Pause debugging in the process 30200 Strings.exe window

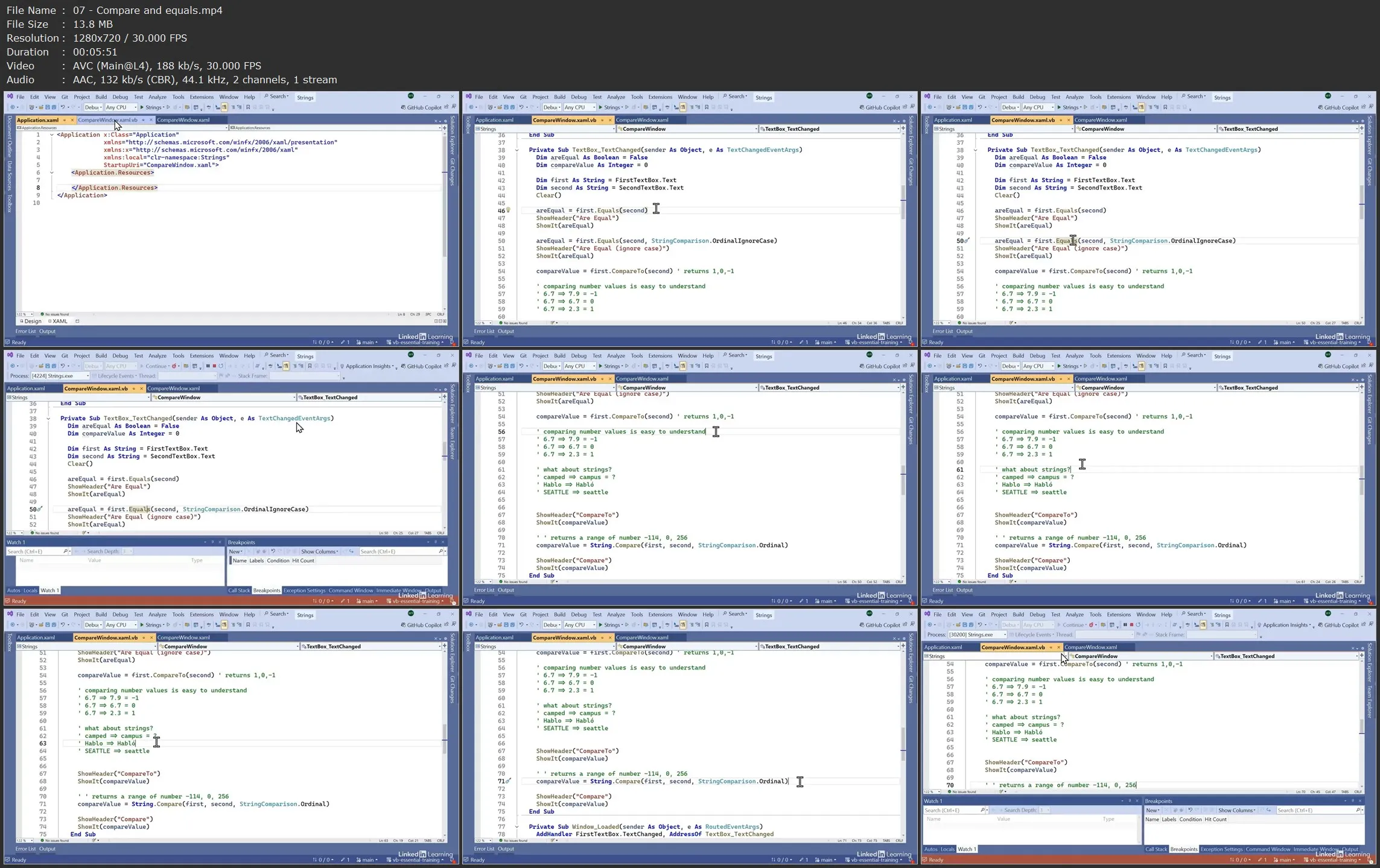(x=1125, y=625)
